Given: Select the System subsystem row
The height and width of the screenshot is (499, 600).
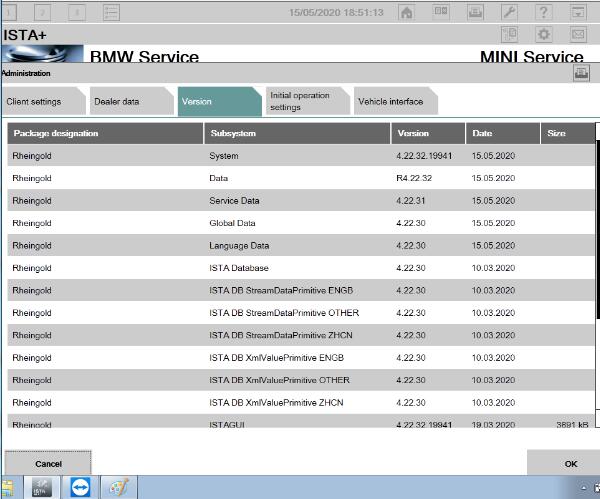Looking at the screenshot, I should (301, 156).
